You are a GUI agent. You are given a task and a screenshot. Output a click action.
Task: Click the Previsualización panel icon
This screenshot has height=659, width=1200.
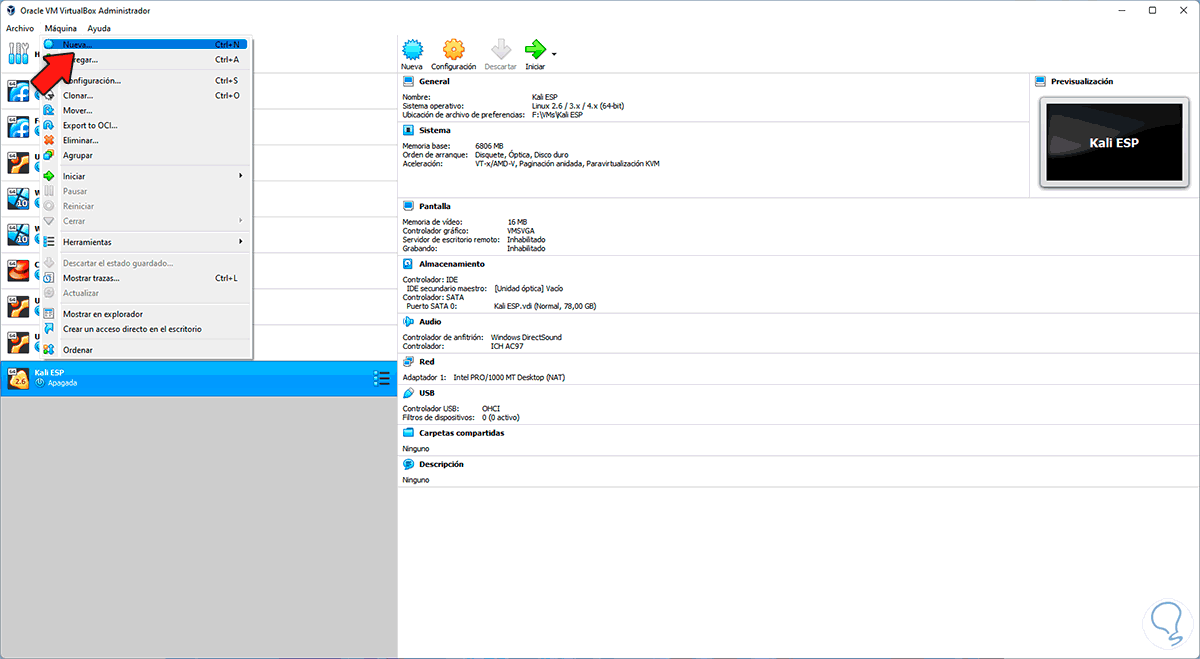(x=1041, y=82)
